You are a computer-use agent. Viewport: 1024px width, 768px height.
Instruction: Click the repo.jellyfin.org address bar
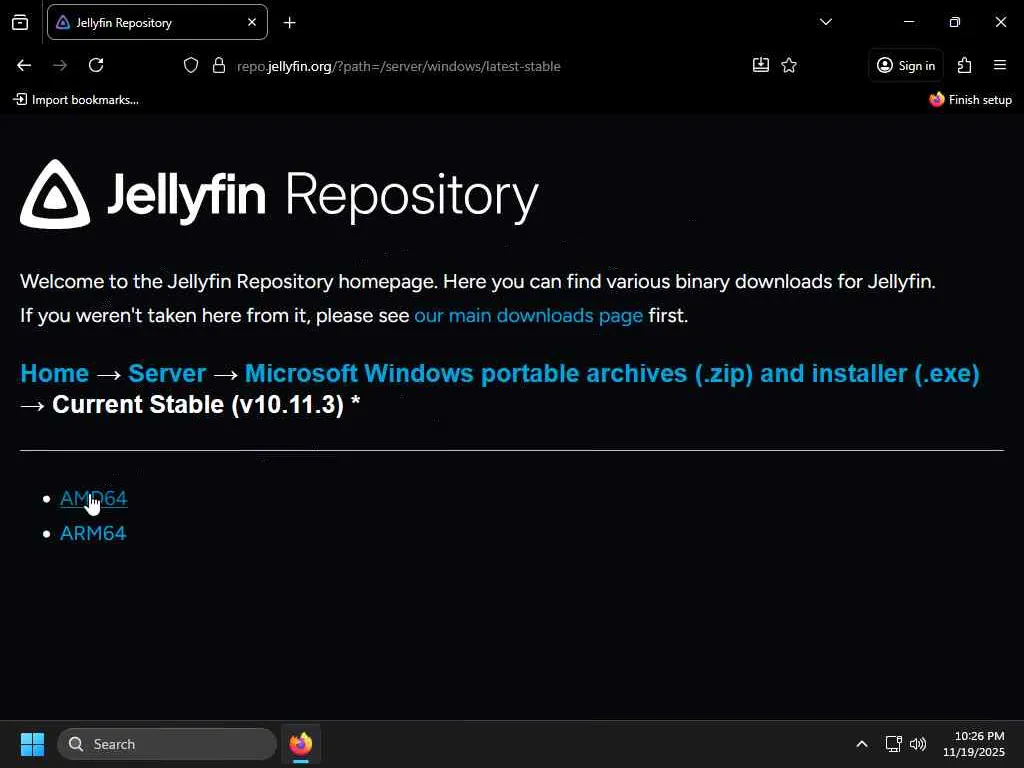coord(398,66)
